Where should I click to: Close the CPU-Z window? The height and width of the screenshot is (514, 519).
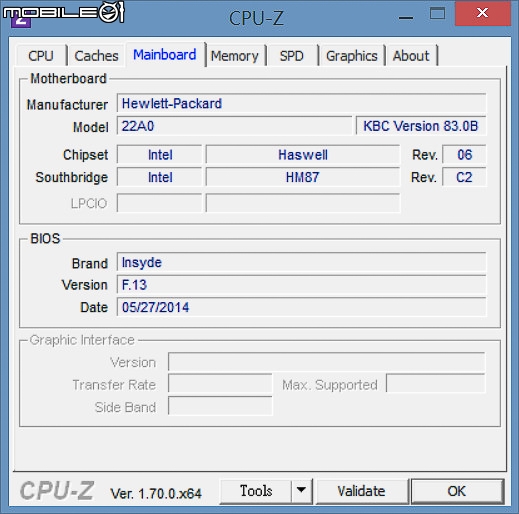[x=482, y=13]
